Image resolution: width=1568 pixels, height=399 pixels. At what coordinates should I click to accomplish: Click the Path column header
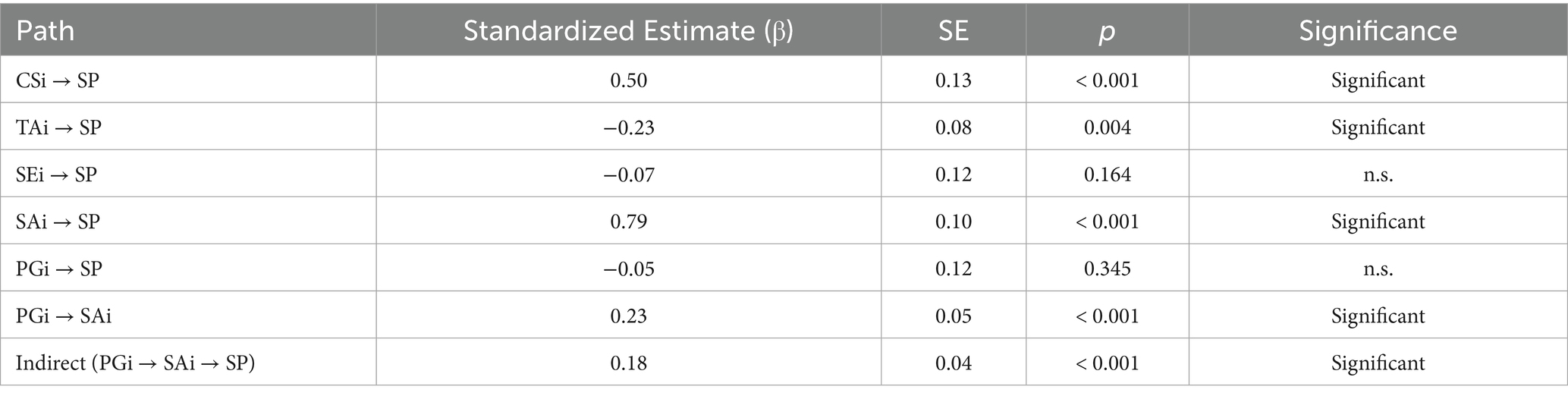click(46, 30)
